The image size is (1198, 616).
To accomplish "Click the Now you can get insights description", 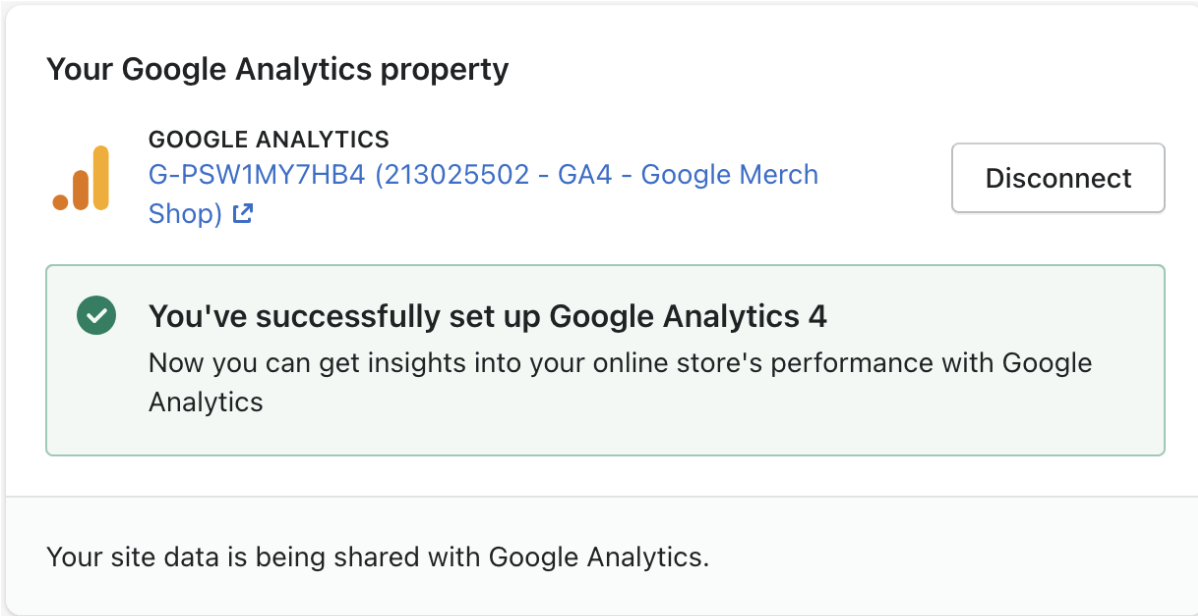I will tap(620, 381).
